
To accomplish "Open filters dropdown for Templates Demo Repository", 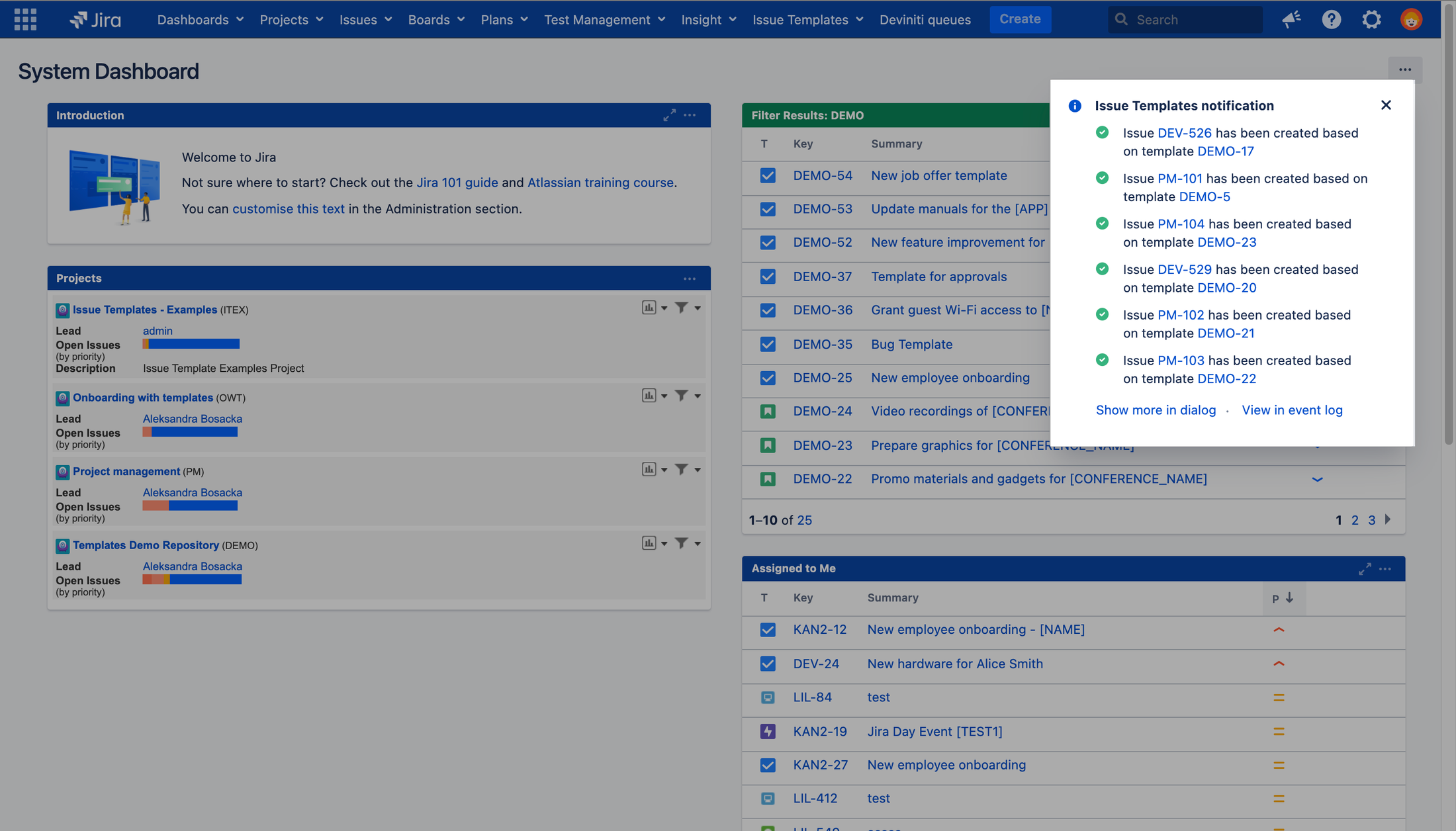I will click(x=687, y=543).
